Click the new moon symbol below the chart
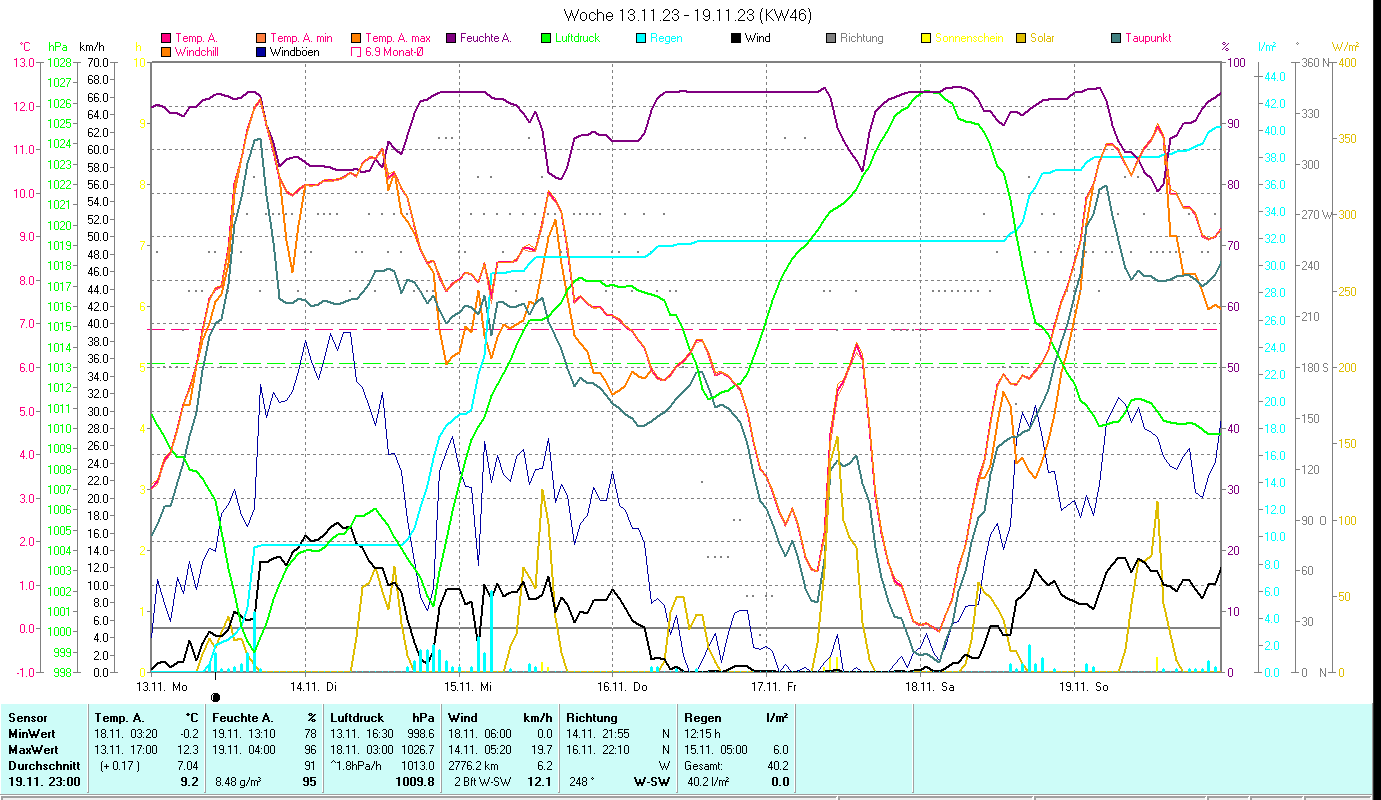The image size is (1381, 800). 215,696
